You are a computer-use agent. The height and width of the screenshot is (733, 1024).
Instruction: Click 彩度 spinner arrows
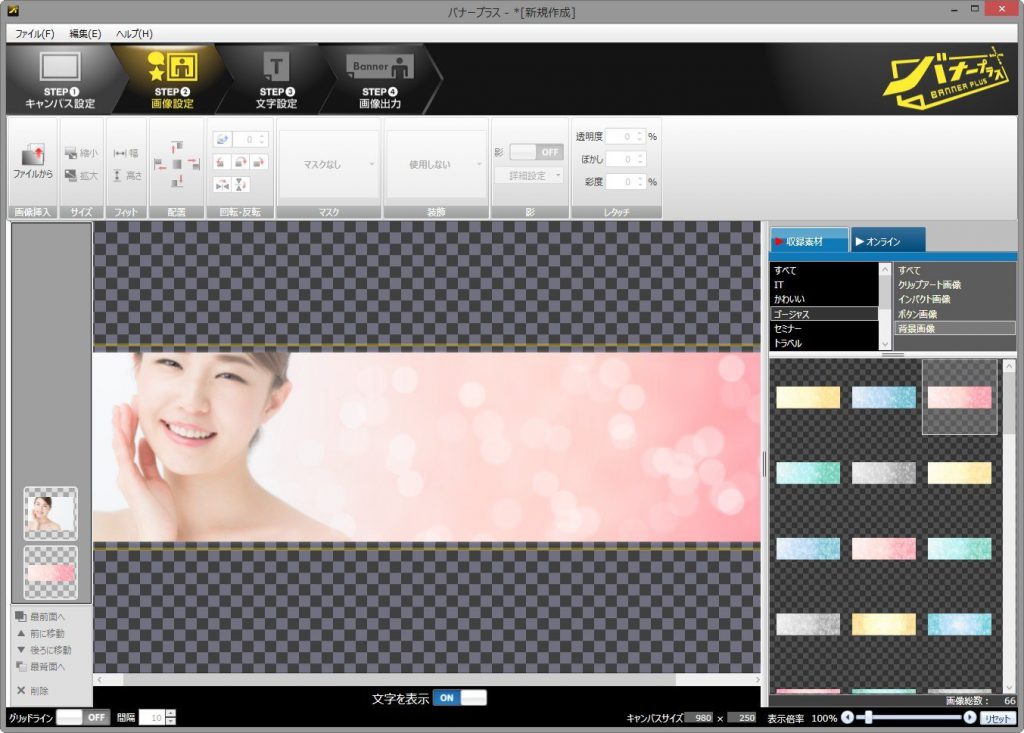click(x=640, y=182)
